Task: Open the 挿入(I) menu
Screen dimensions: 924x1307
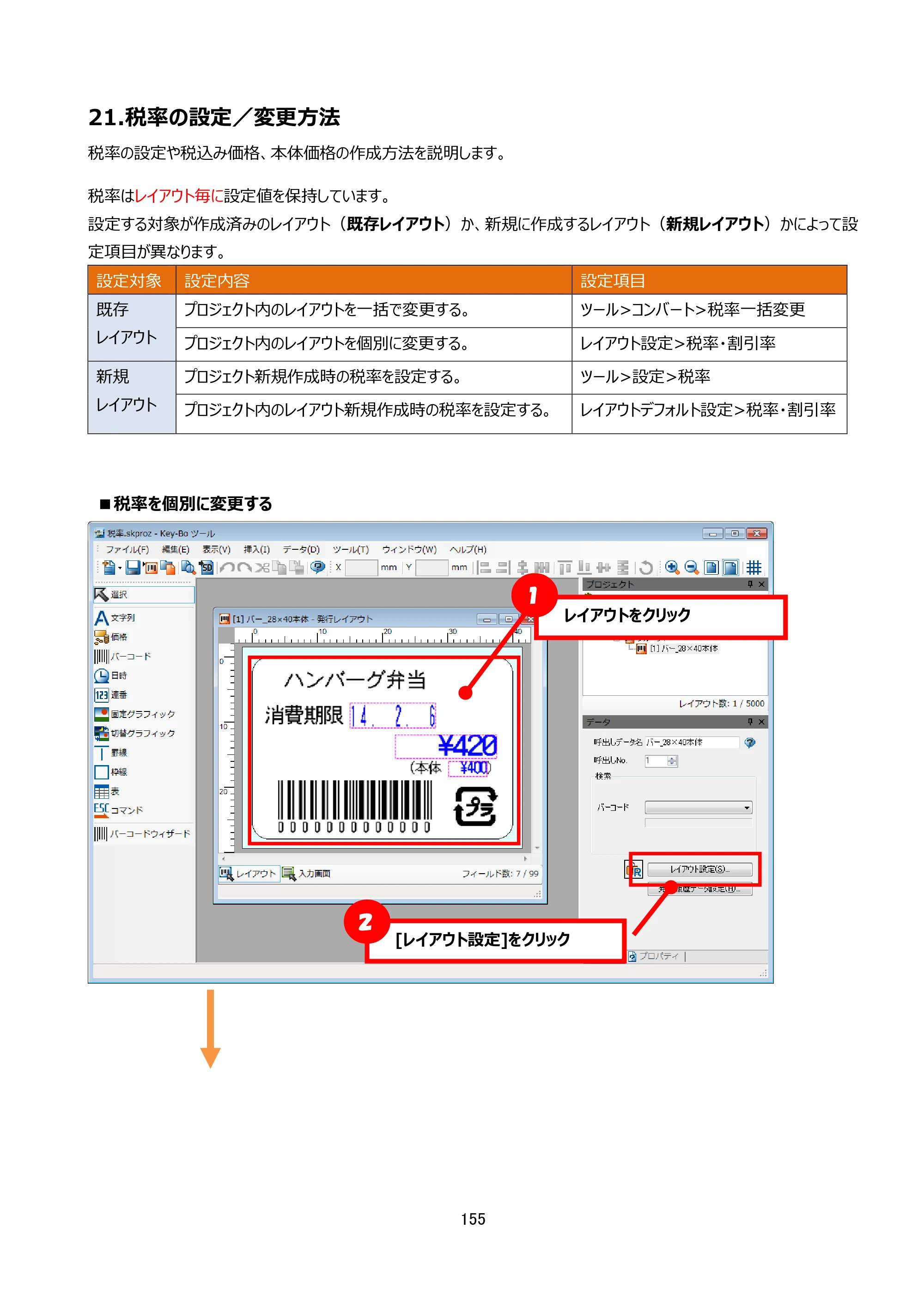Action: tap(256, 549)
